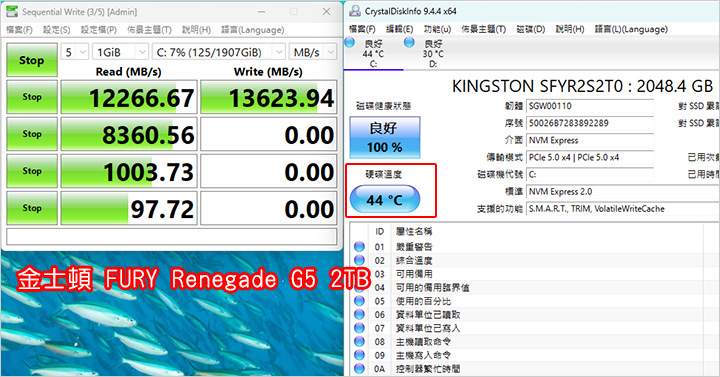Open 編輯(E) menu in CrystalDiskInfo
The width and height of the screenshot is (720, 377).
tap(399, 29)
